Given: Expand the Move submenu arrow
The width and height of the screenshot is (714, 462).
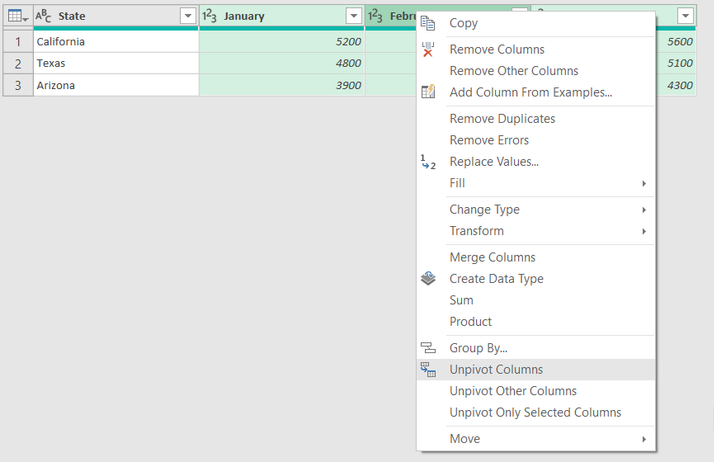Looking at the screenshot, I should coord(644,439).
